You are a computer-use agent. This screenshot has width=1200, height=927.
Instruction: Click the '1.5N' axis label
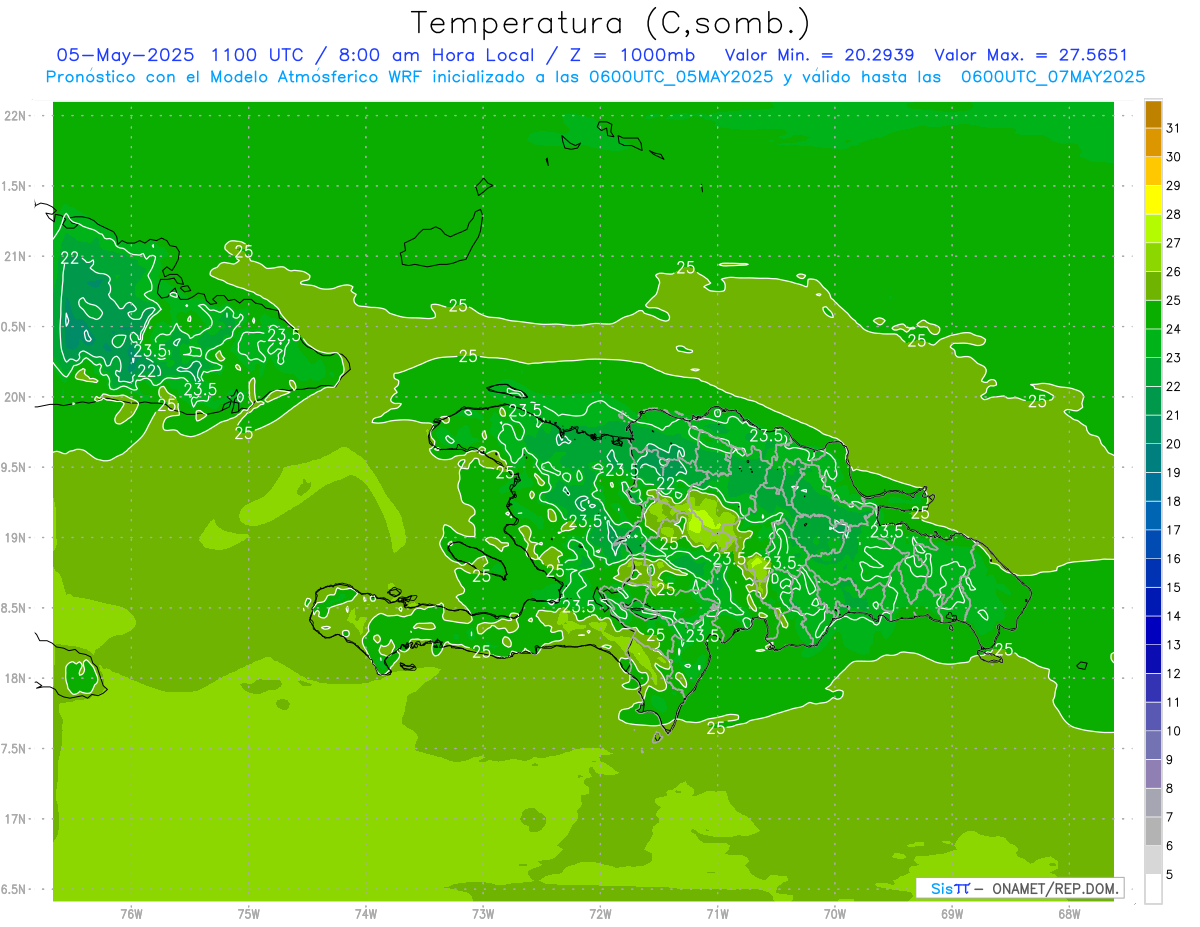(x=15, y=186)
